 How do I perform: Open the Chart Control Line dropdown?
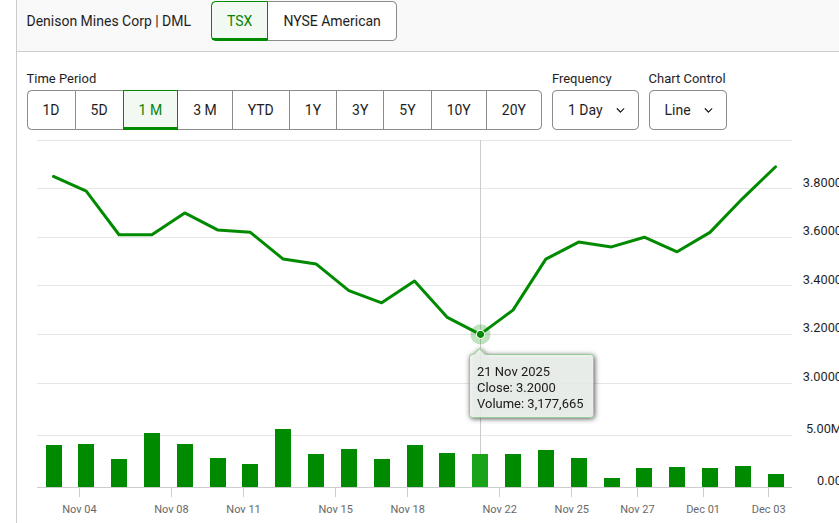(688, 110)
